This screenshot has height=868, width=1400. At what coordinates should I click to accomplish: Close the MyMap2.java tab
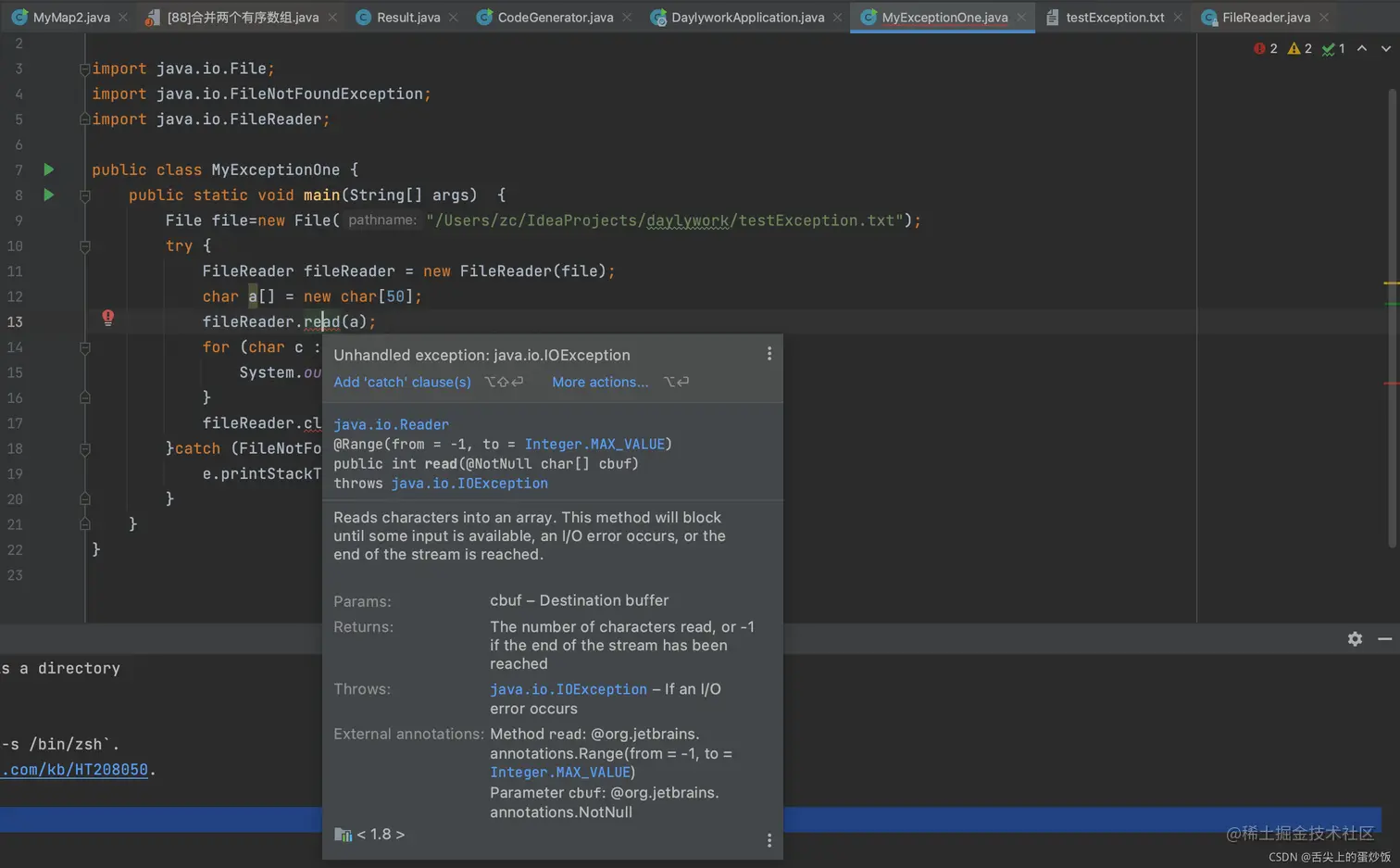(x=123, y=18)
